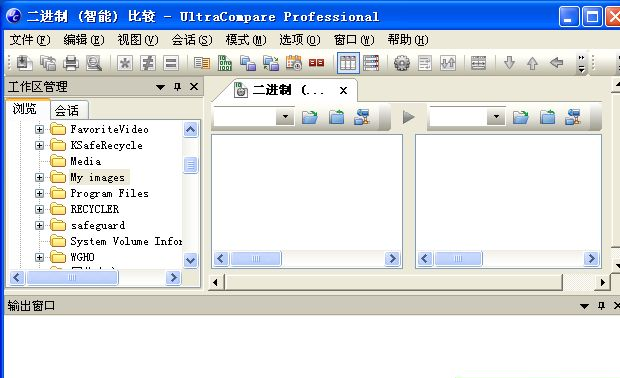
Task: Select binary compare mode icon
Action: (225, 63)
